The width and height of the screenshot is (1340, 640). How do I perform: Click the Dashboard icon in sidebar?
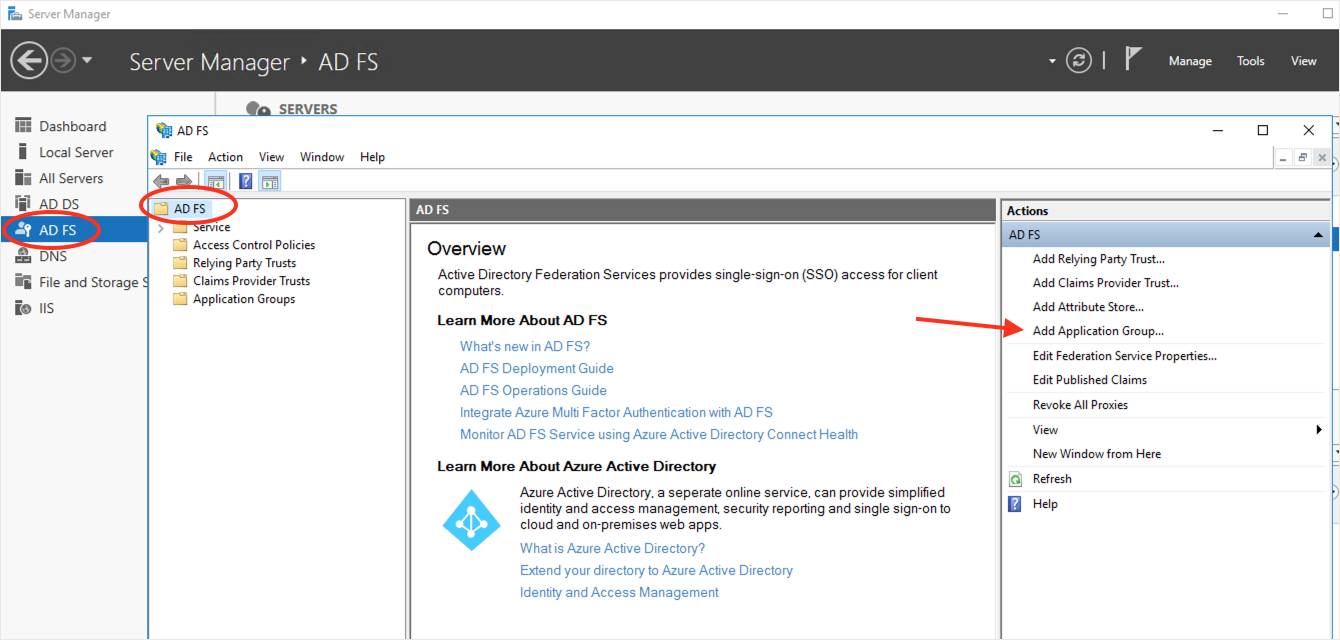[23, 126]
